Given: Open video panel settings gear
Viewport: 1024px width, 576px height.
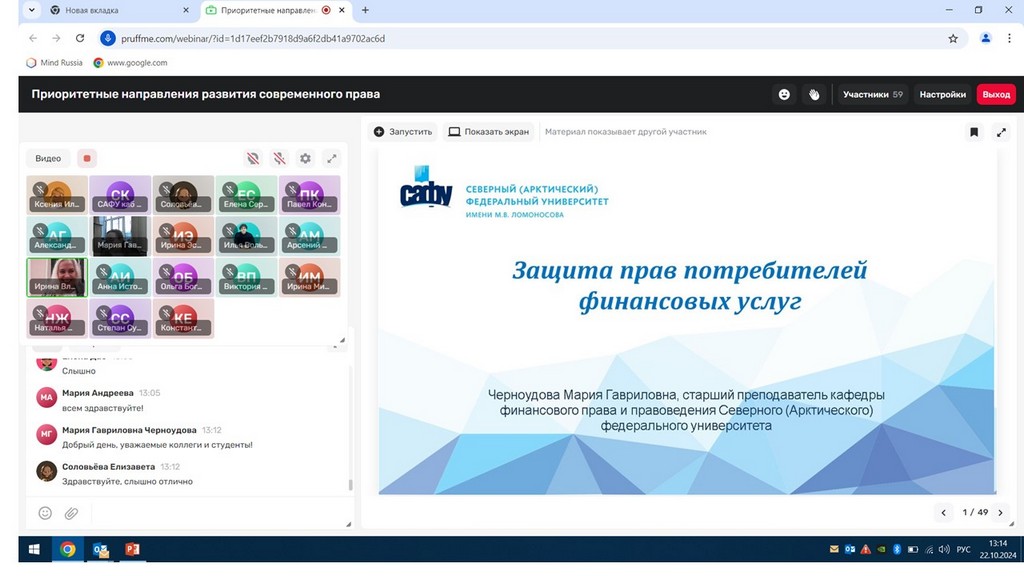Looking at the screenshot, I should pyautogui.click(x=305, y=158).
